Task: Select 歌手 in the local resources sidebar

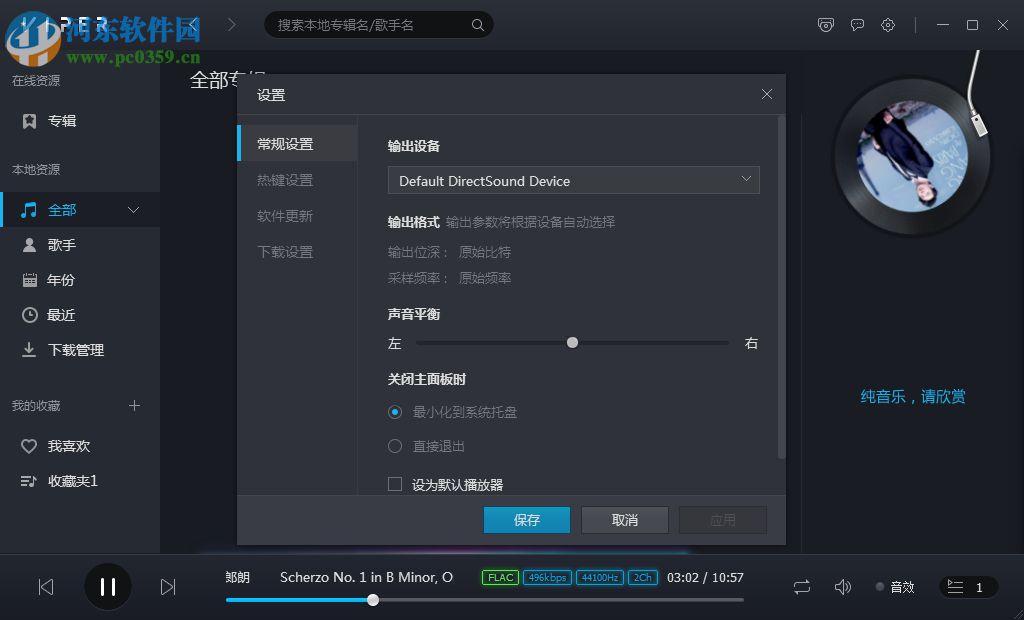Action: click(x=62, y=244)
